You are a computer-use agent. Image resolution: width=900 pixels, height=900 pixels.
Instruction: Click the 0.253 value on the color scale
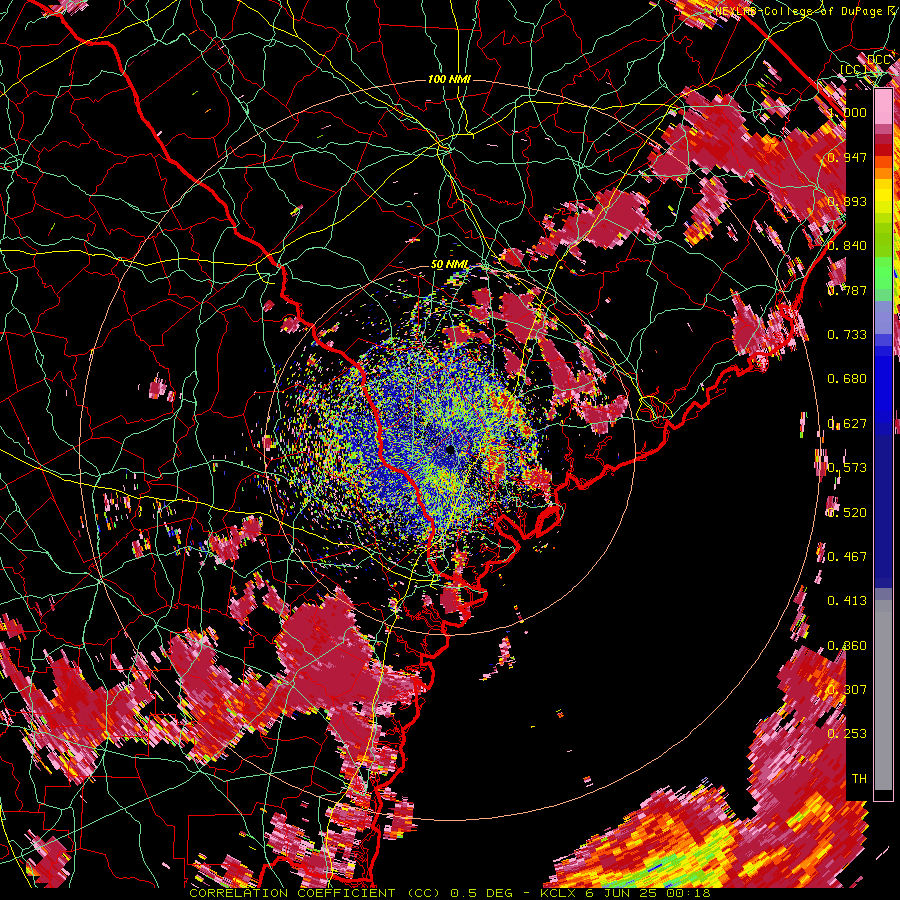point(847,734)
